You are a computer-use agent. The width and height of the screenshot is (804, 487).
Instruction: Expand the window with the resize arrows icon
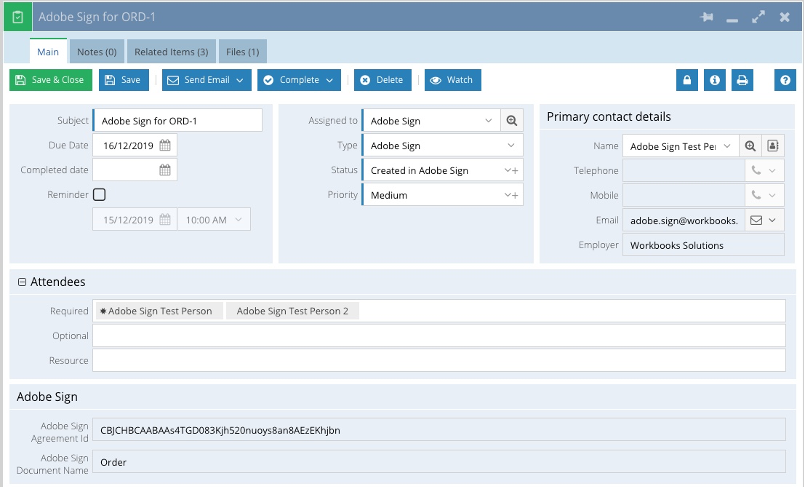(758, 17)
